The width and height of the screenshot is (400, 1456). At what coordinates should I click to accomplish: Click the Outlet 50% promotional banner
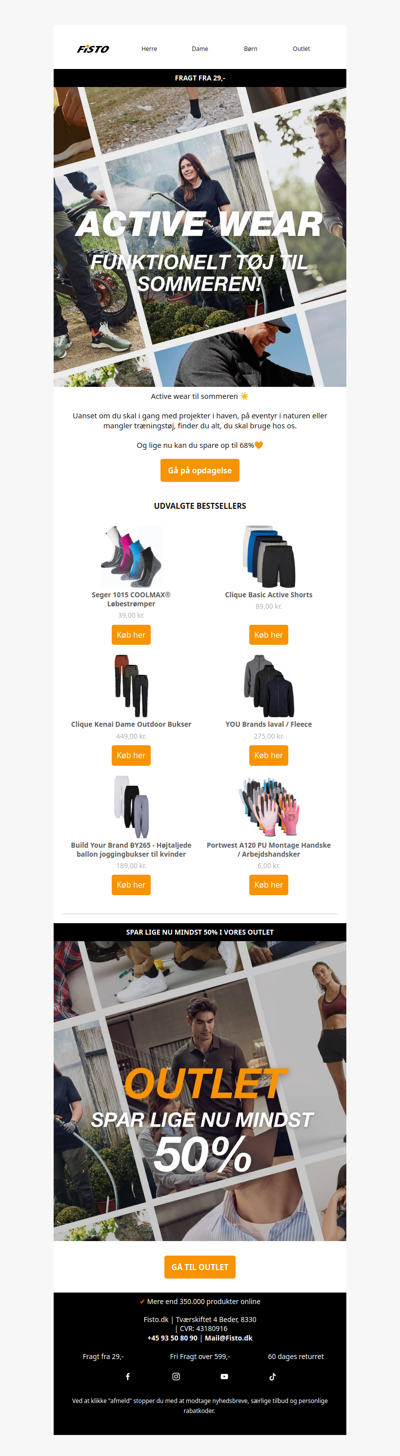point(200,1091)
